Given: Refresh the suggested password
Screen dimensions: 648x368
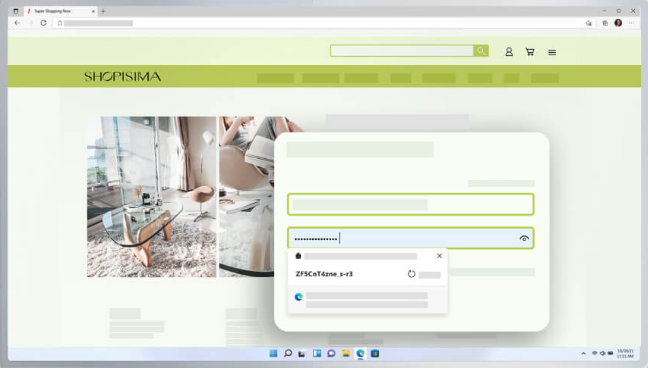Looking at the screenshot, I should pyautogui.click(x=411, y=274).
